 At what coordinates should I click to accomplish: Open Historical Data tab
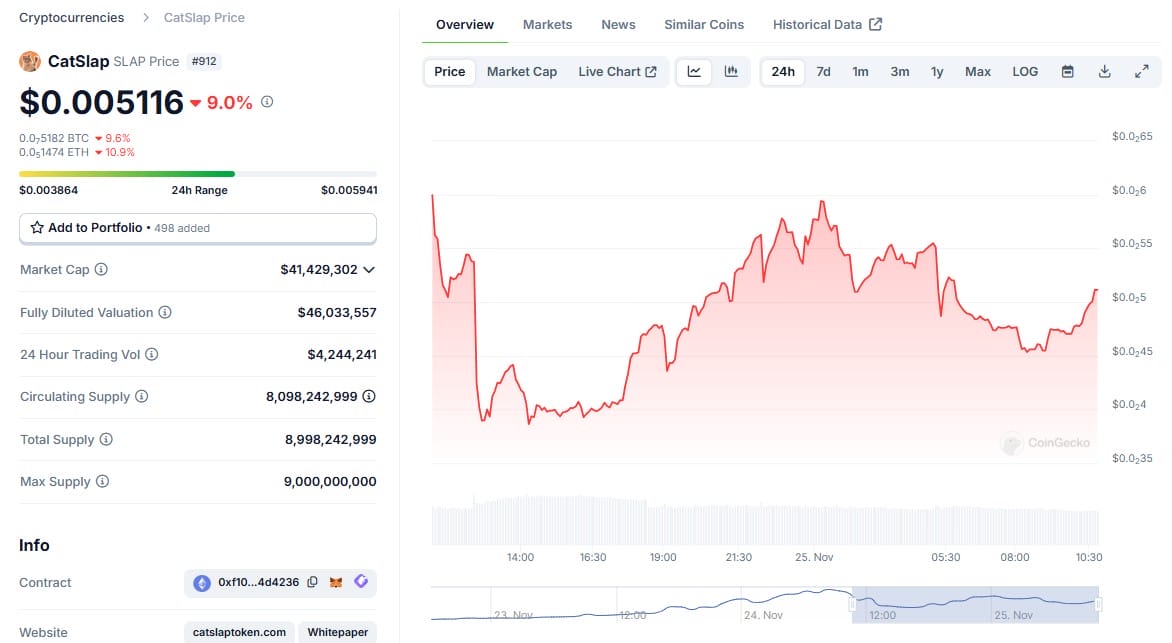827,24
